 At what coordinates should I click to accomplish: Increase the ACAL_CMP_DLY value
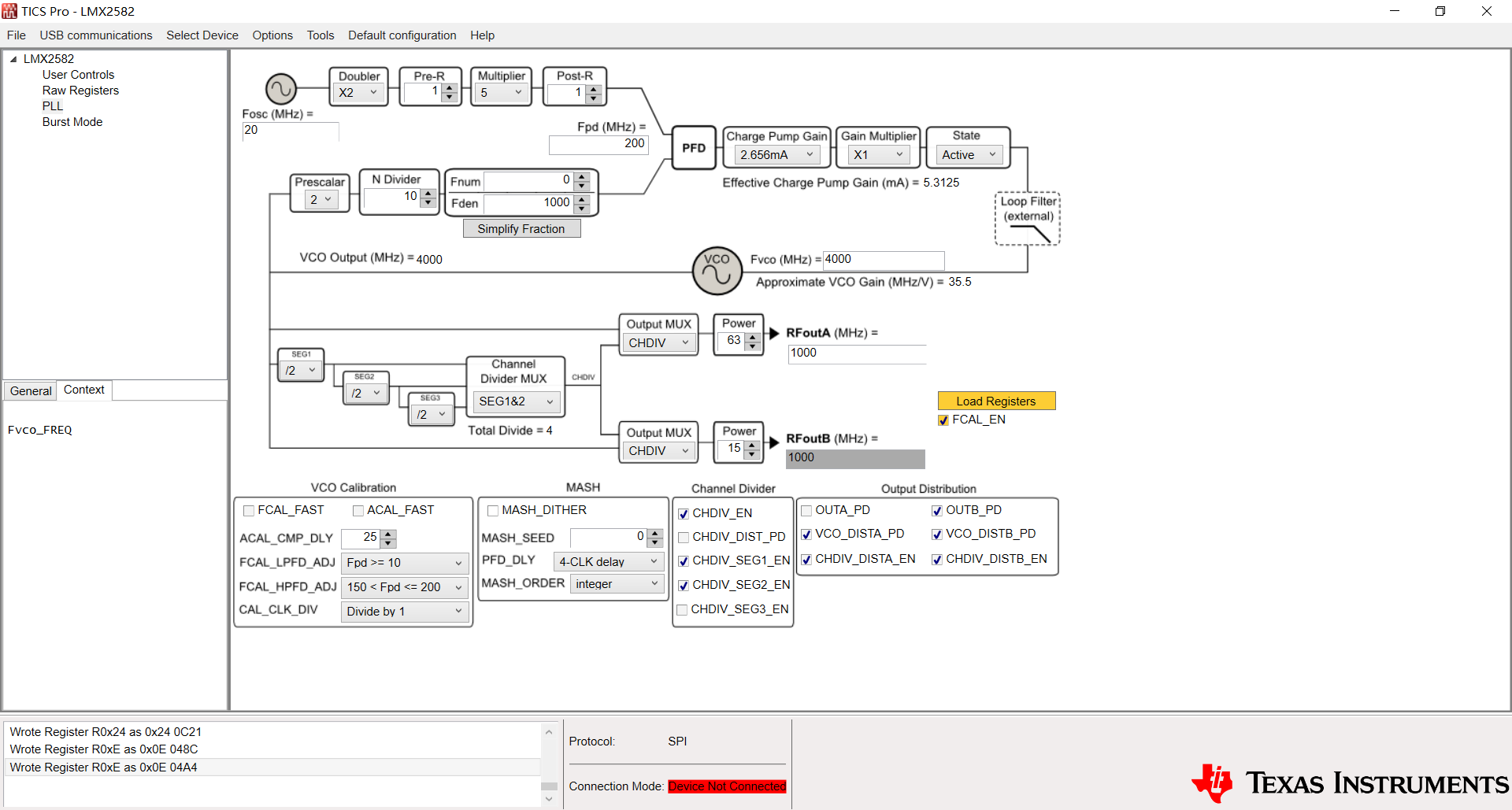(388, 534)
